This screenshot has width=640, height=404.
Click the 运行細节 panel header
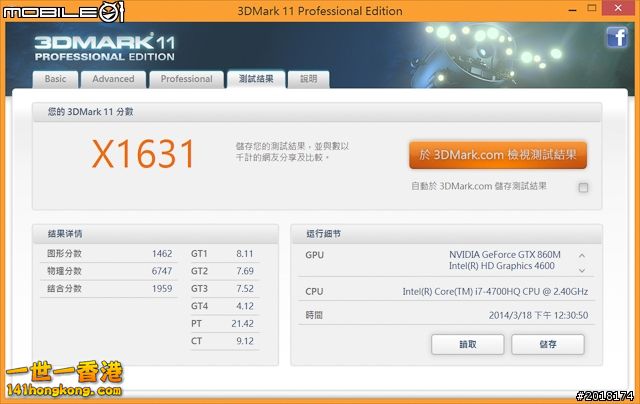click(x=447, y=234)
